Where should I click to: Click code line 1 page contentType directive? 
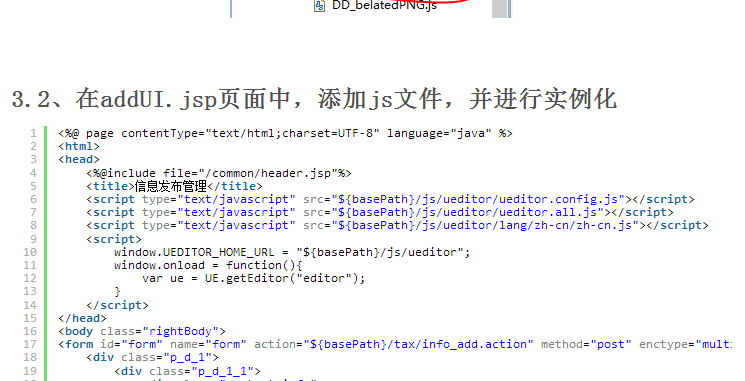(x=285, y=133)
